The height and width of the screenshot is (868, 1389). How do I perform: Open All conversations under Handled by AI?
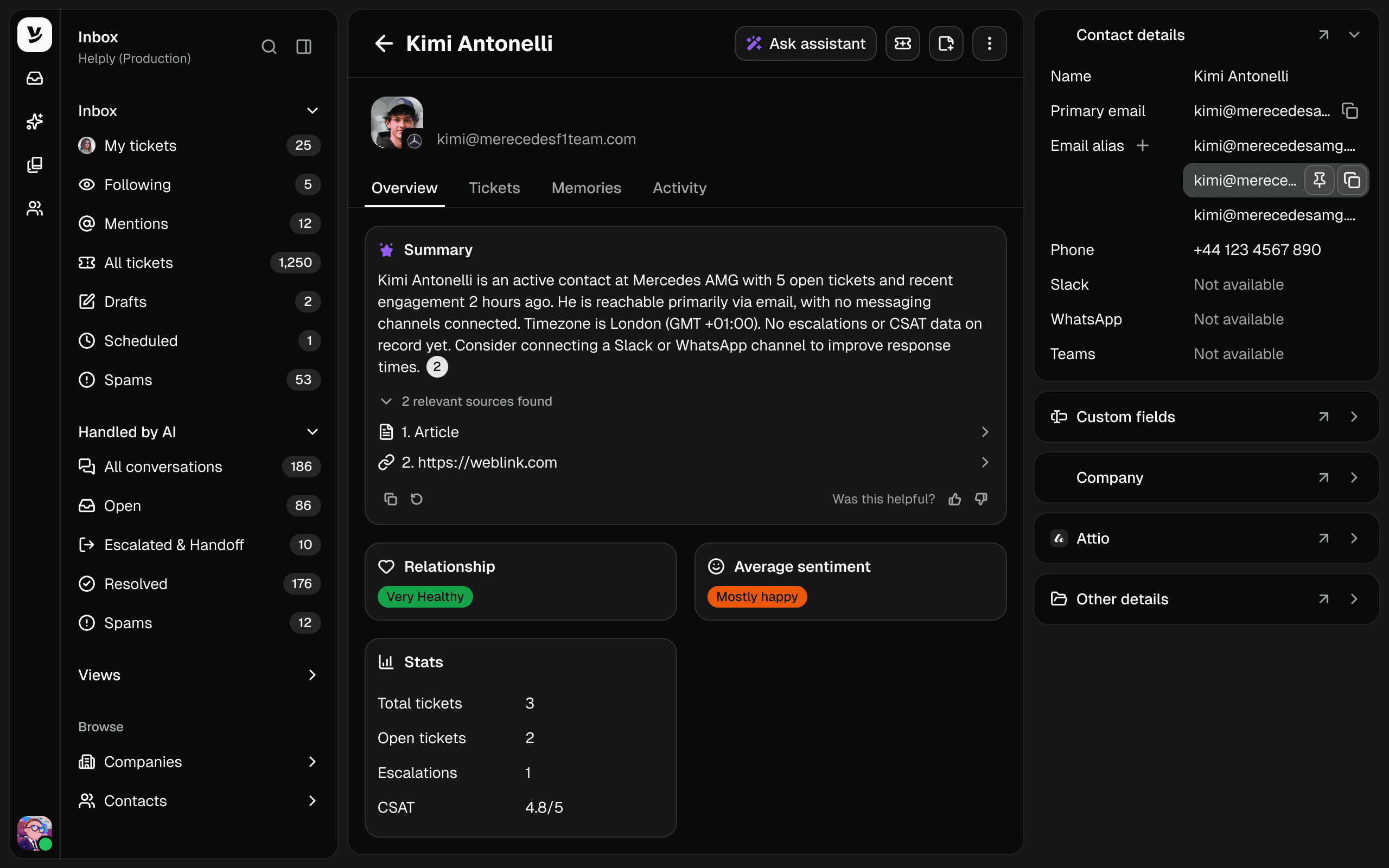point(199,467)
